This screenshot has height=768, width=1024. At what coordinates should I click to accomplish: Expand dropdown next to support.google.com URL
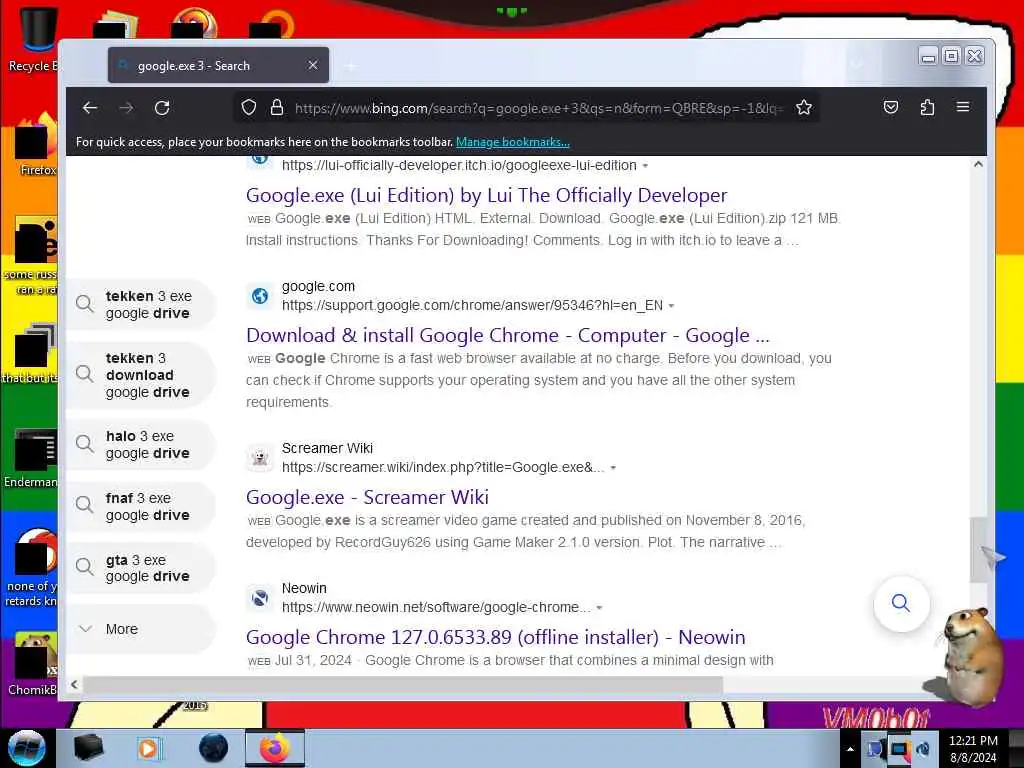click(671, 306)
